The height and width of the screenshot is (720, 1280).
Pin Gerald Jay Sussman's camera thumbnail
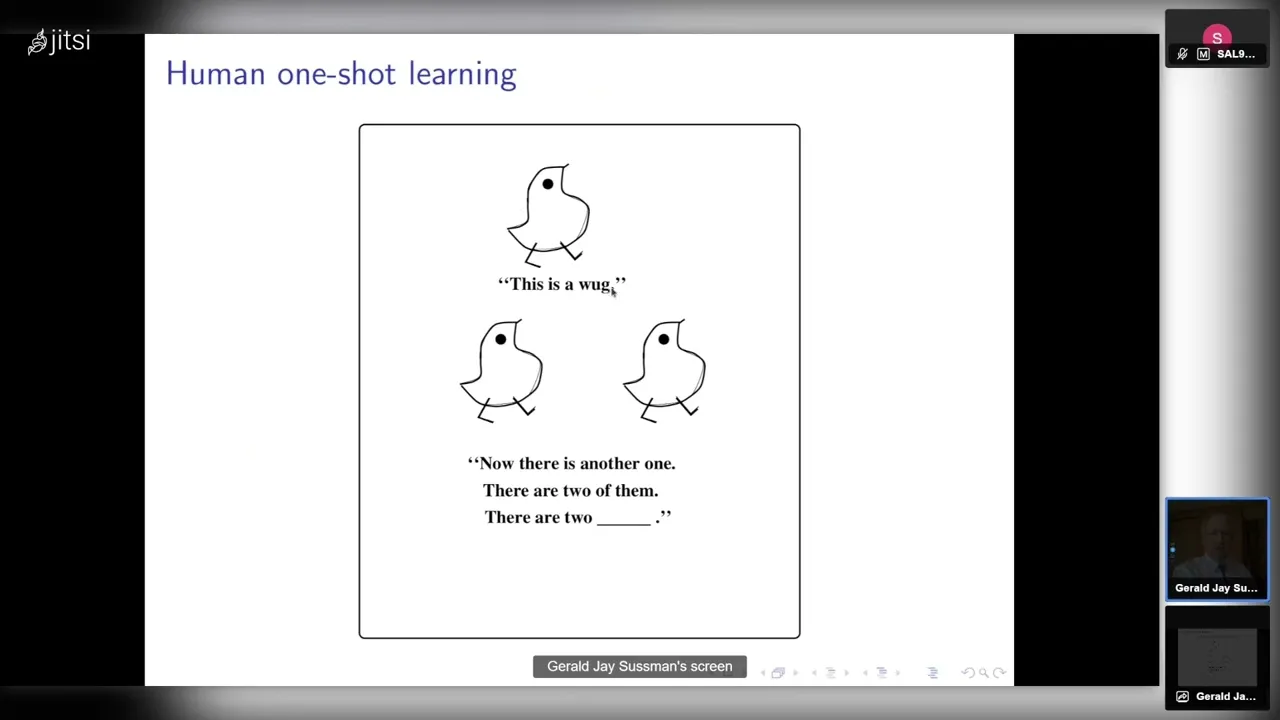pos(1217,549)
